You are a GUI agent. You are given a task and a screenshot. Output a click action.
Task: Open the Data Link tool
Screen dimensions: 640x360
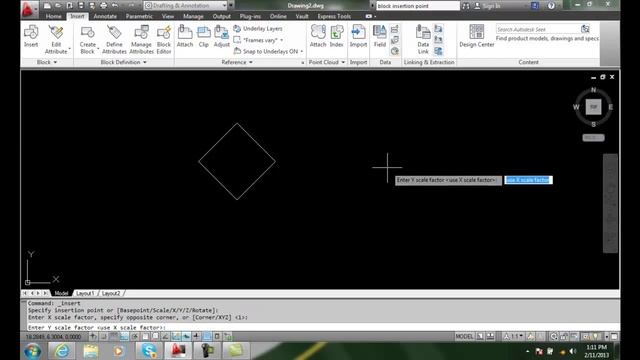pos(423,40)
